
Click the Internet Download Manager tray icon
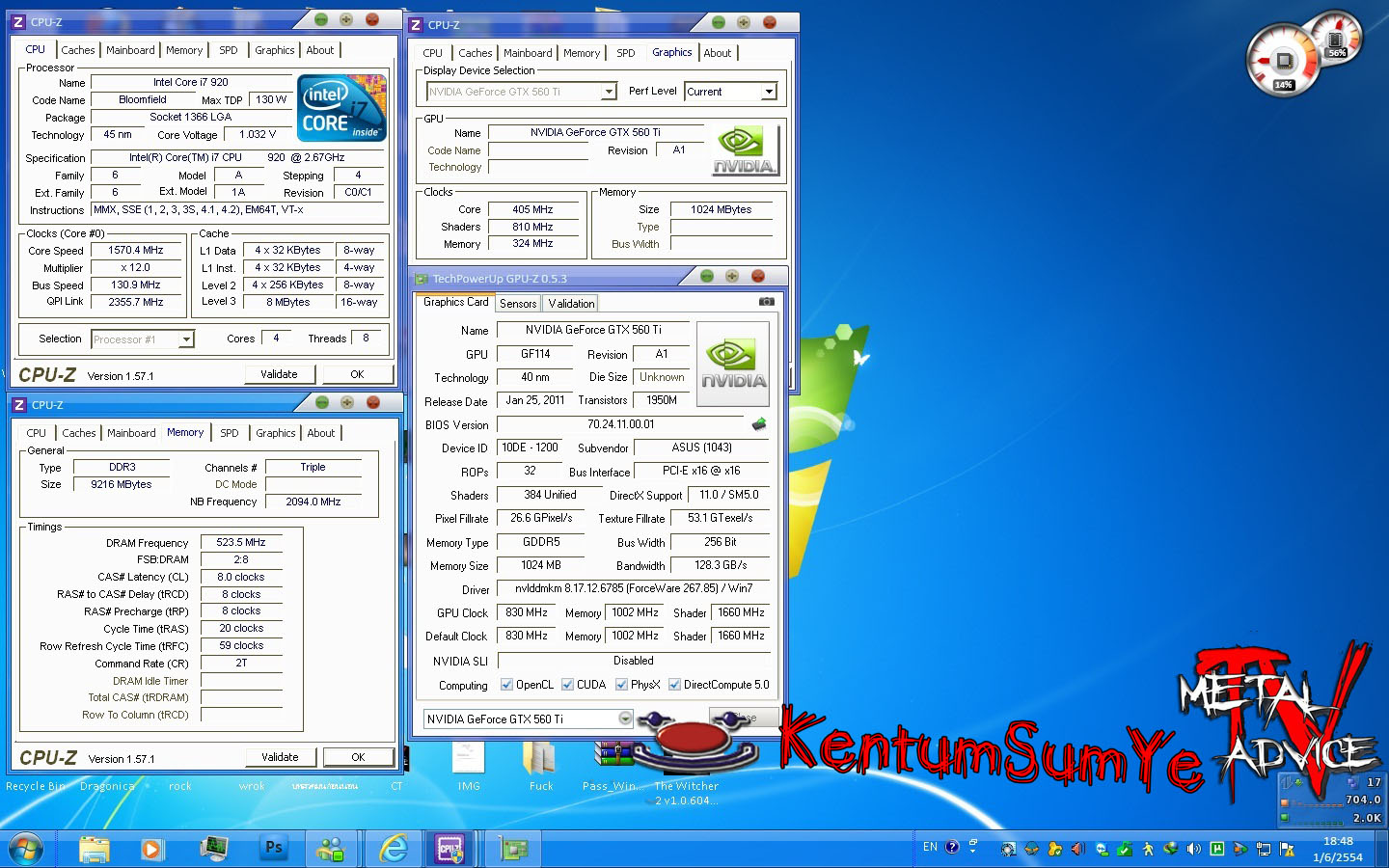1171,849
